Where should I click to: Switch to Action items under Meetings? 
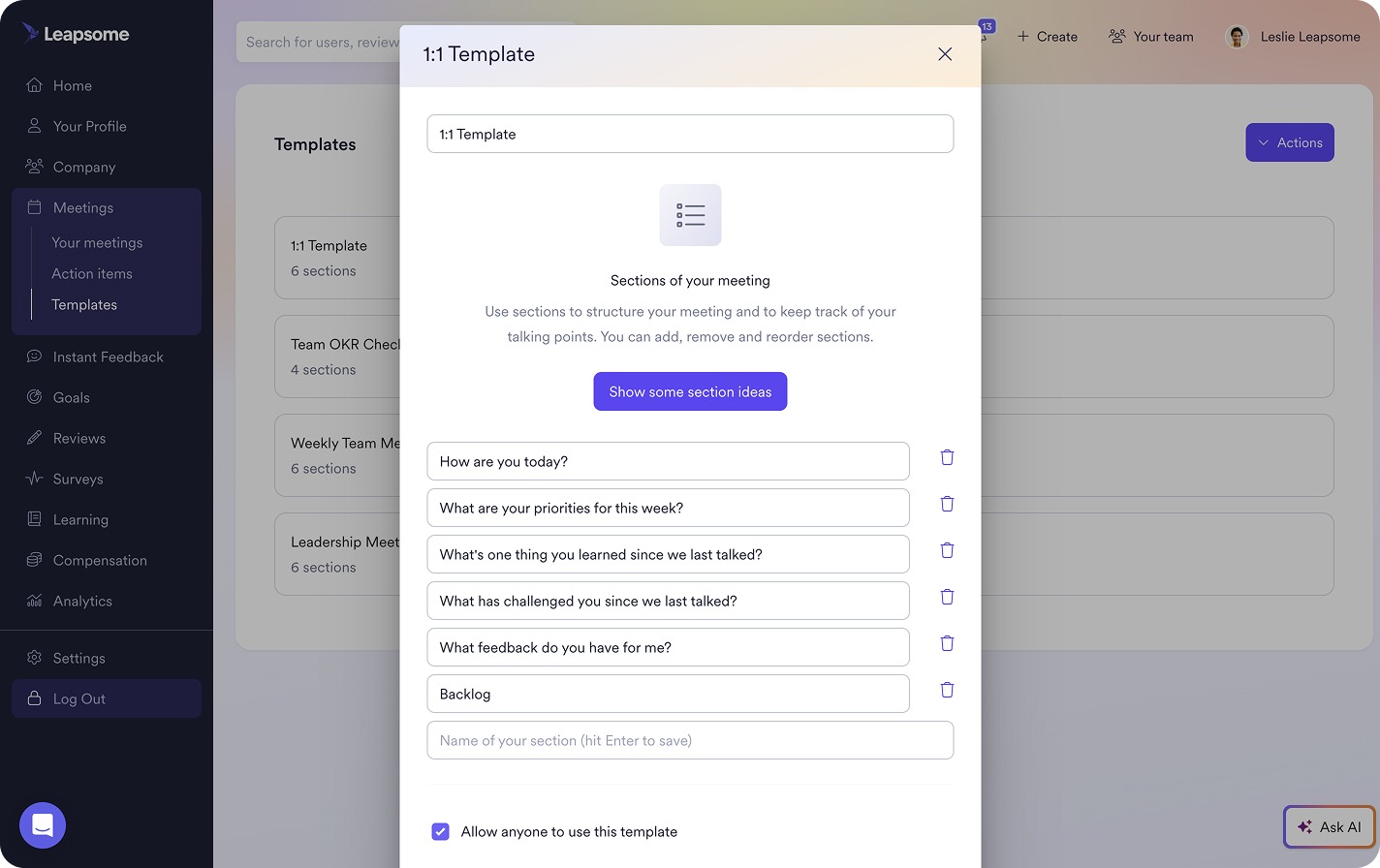92,273
